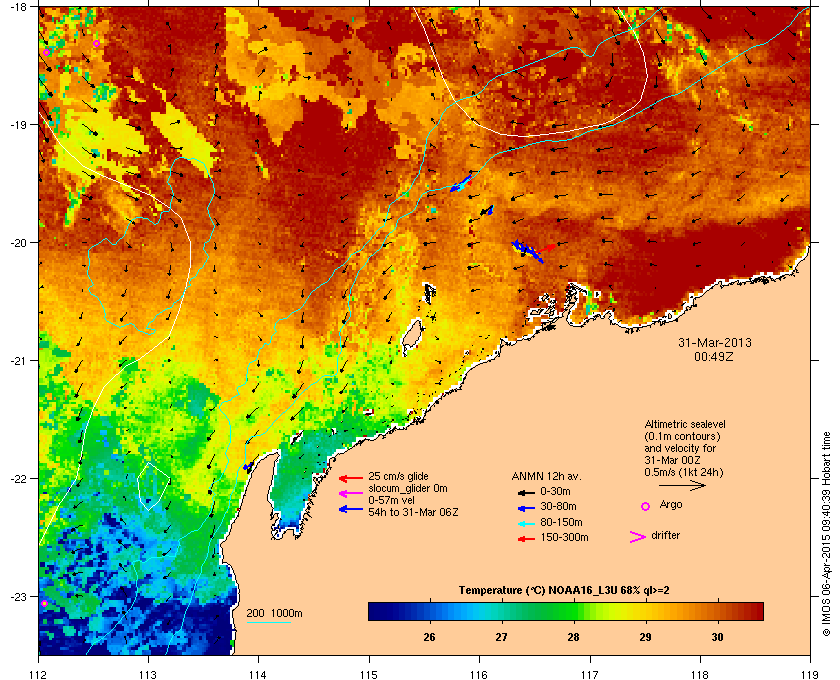Click the Argo float marker near 112.5°E 18.3°S
This screenshot has height=680, width=840.
pyautogui.click(x=96, y=43)
